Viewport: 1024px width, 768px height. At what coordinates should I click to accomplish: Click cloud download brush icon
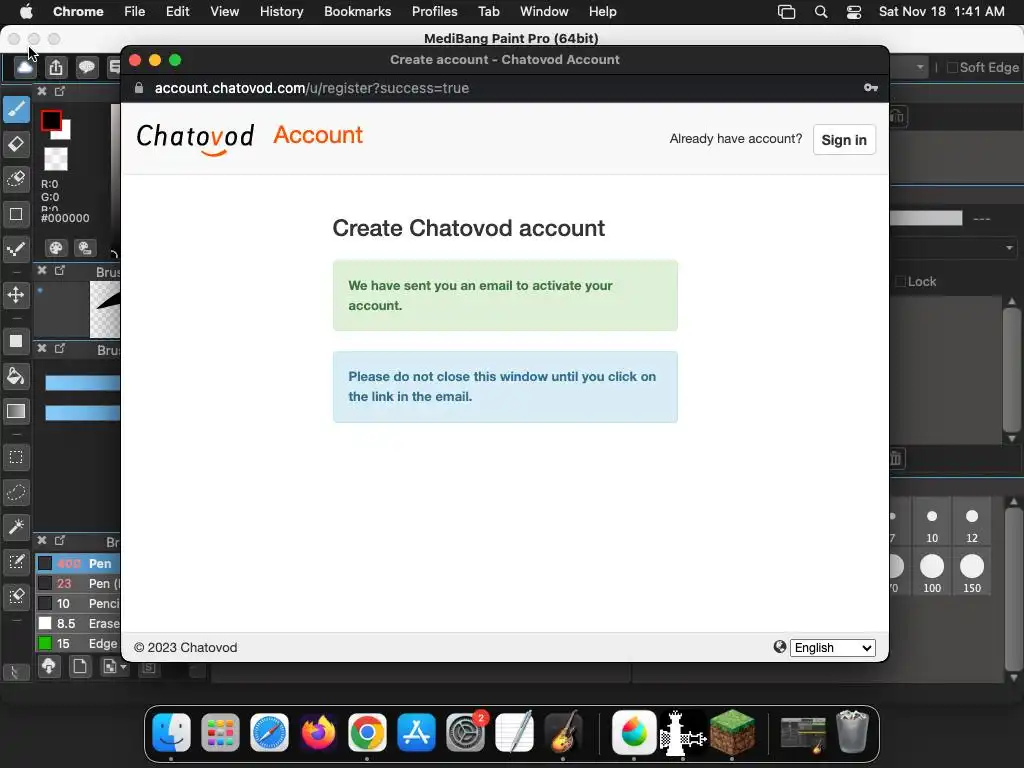pyautogui.click(x=48, y=666)
